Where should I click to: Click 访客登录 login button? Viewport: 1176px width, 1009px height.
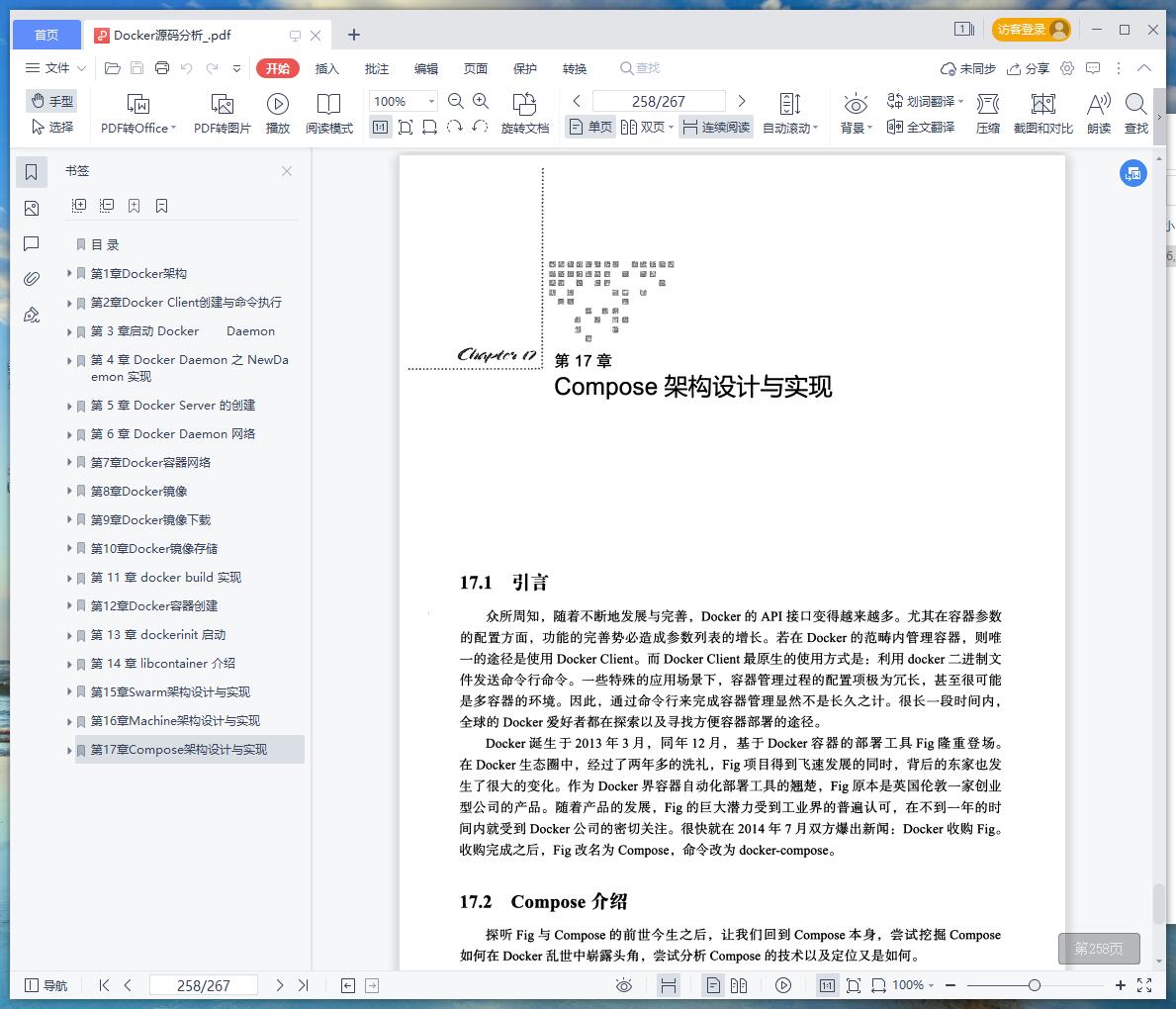(1032, 30)
